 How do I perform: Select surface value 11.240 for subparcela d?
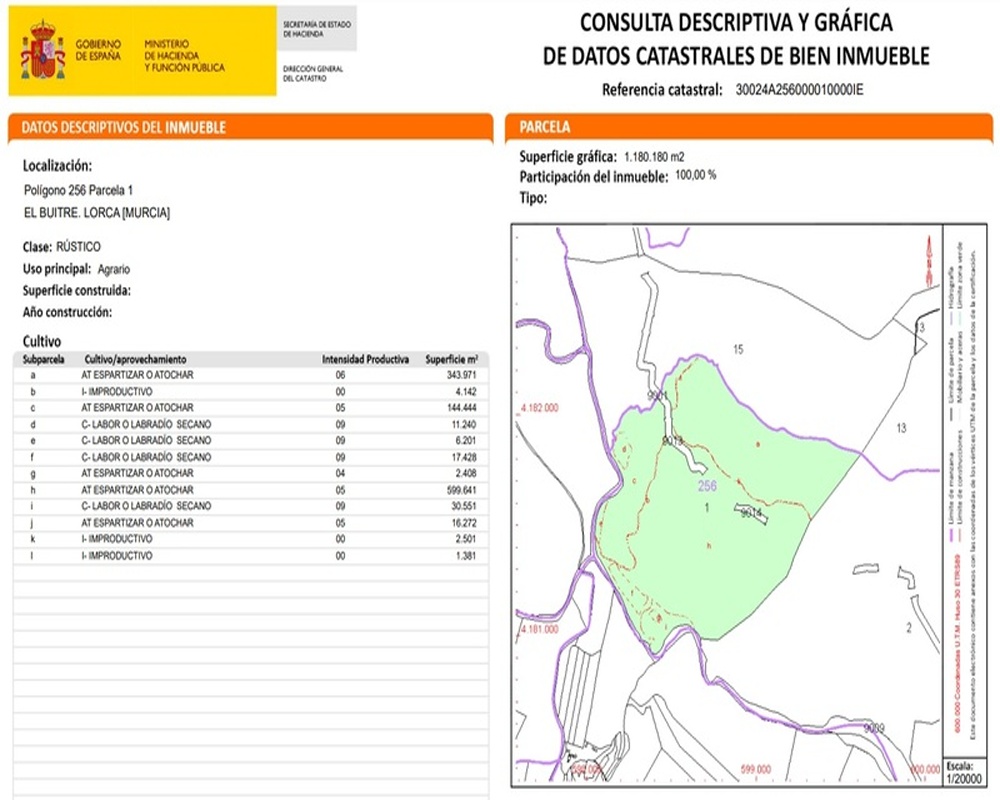464,425
